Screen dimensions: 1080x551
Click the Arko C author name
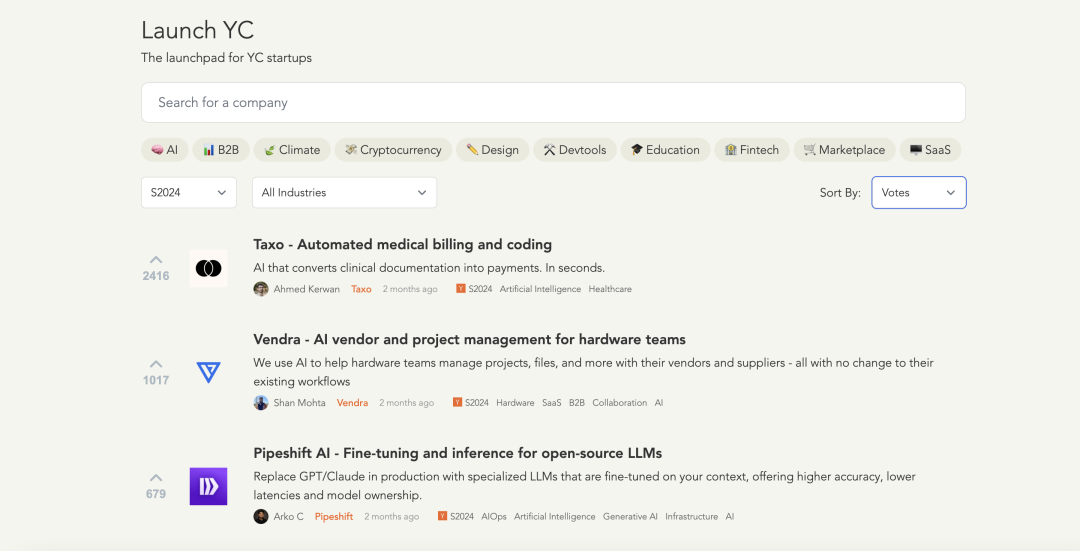click(x=288, y=517)
